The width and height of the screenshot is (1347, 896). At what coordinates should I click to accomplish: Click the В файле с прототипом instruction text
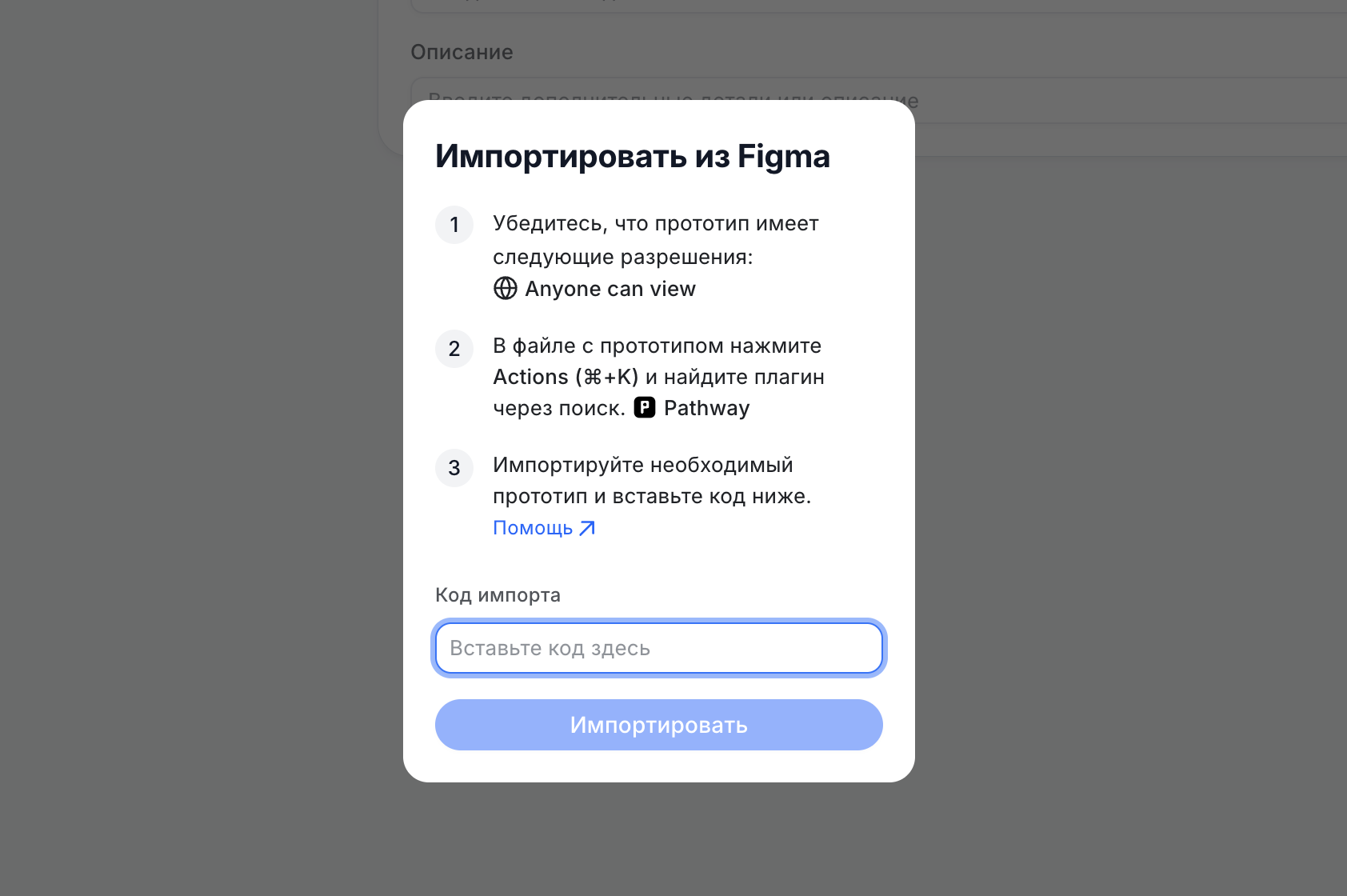pos(657,346)
